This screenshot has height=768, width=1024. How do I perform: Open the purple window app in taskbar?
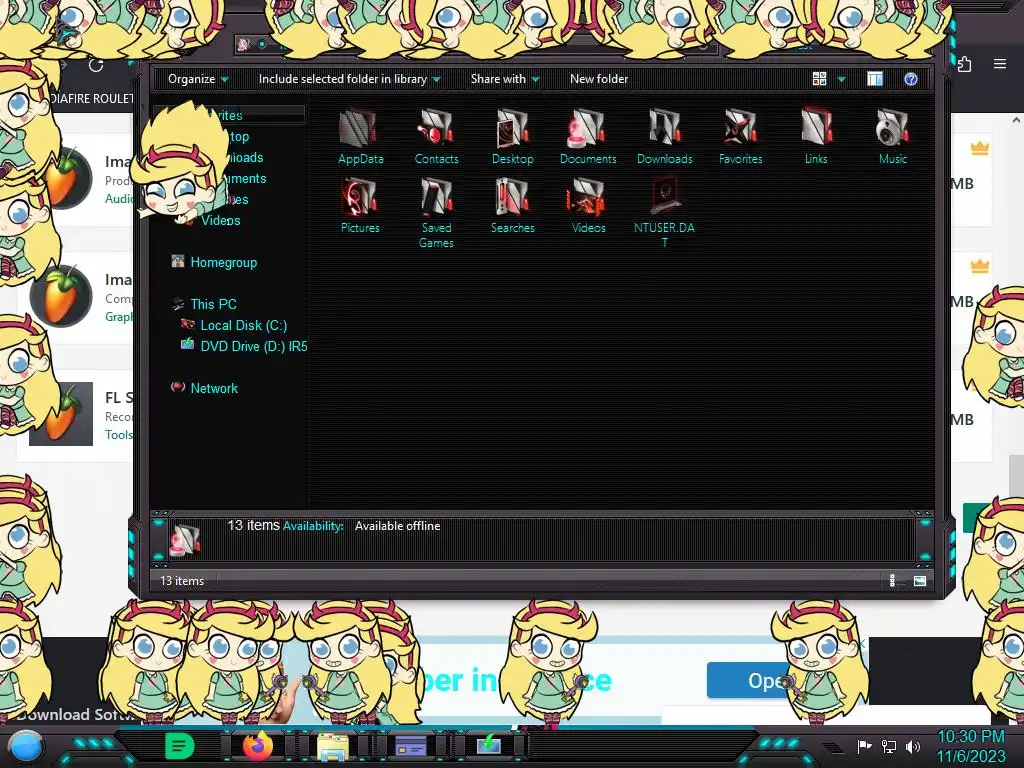(x=411, y=746)
